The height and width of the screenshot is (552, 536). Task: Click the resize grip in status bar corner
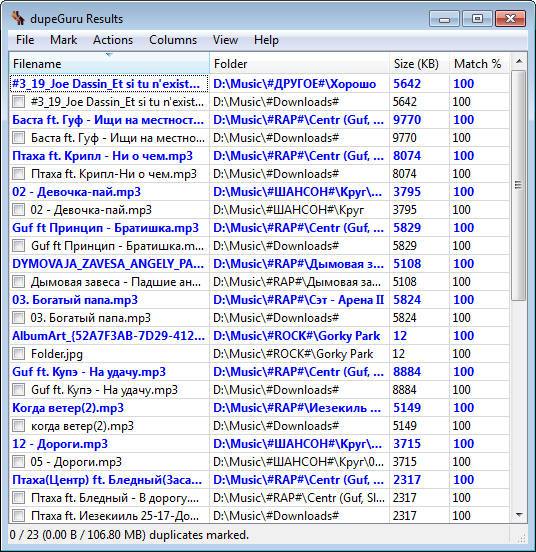pyautogui.click(x=522, y=538)
